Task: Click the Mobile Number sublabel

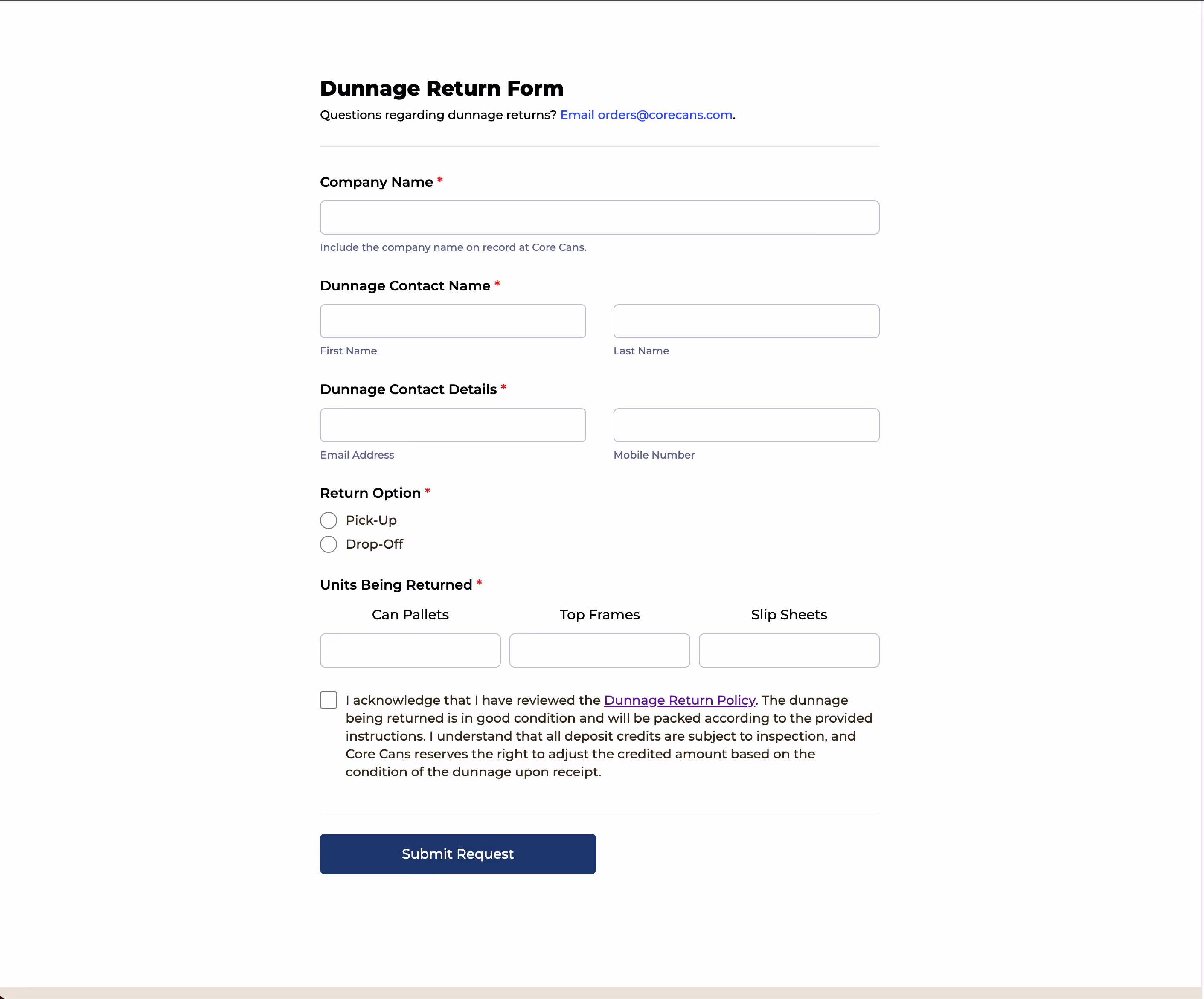Action: click(x=654, y=455)
